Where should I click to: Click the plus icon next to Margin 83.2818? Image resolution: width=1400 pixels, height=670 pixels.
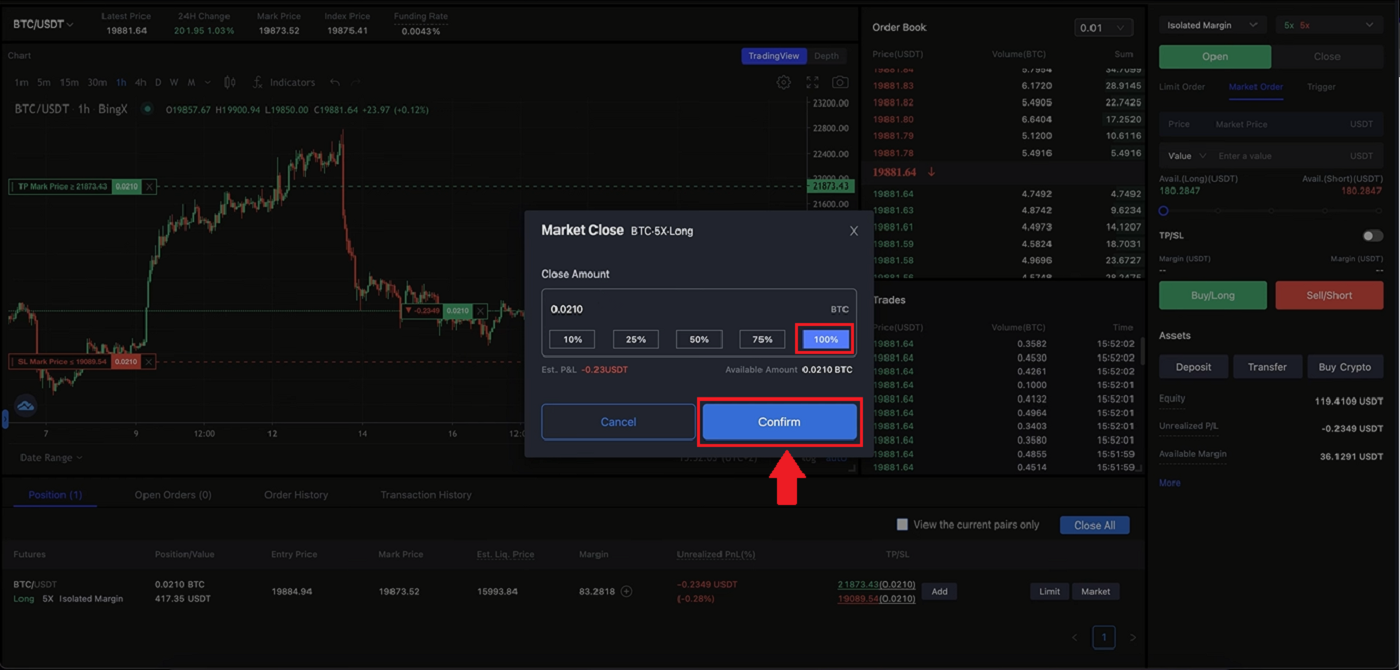[627, 591]
